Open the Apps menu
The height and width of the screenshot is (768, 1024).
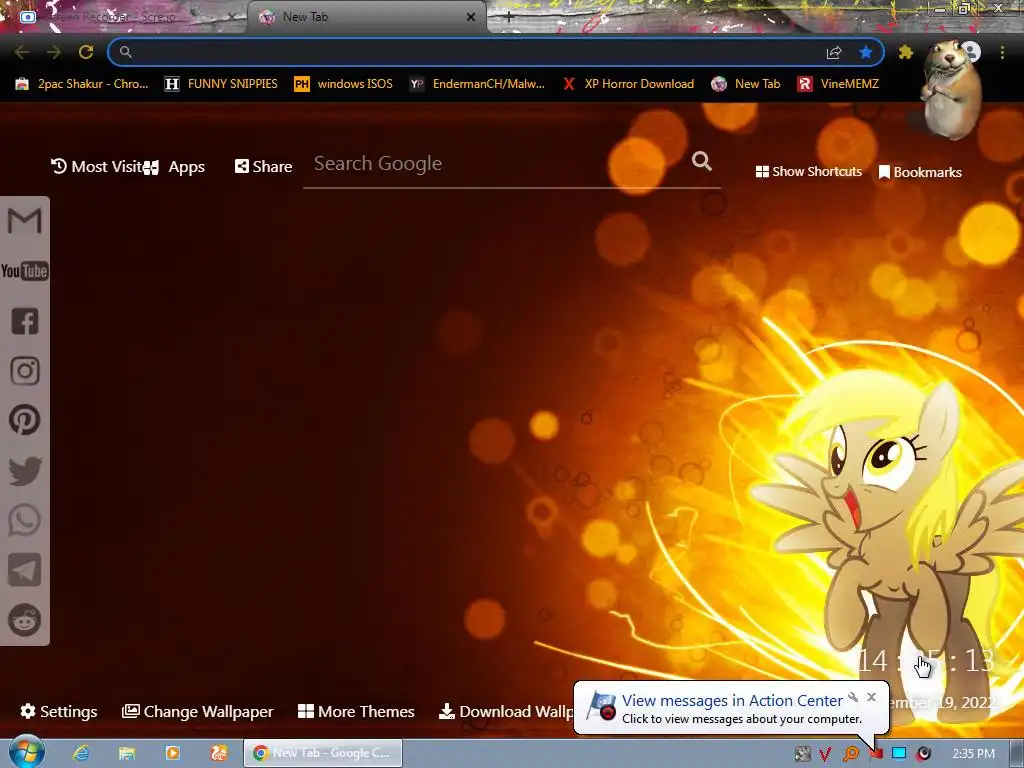[174, 167]
